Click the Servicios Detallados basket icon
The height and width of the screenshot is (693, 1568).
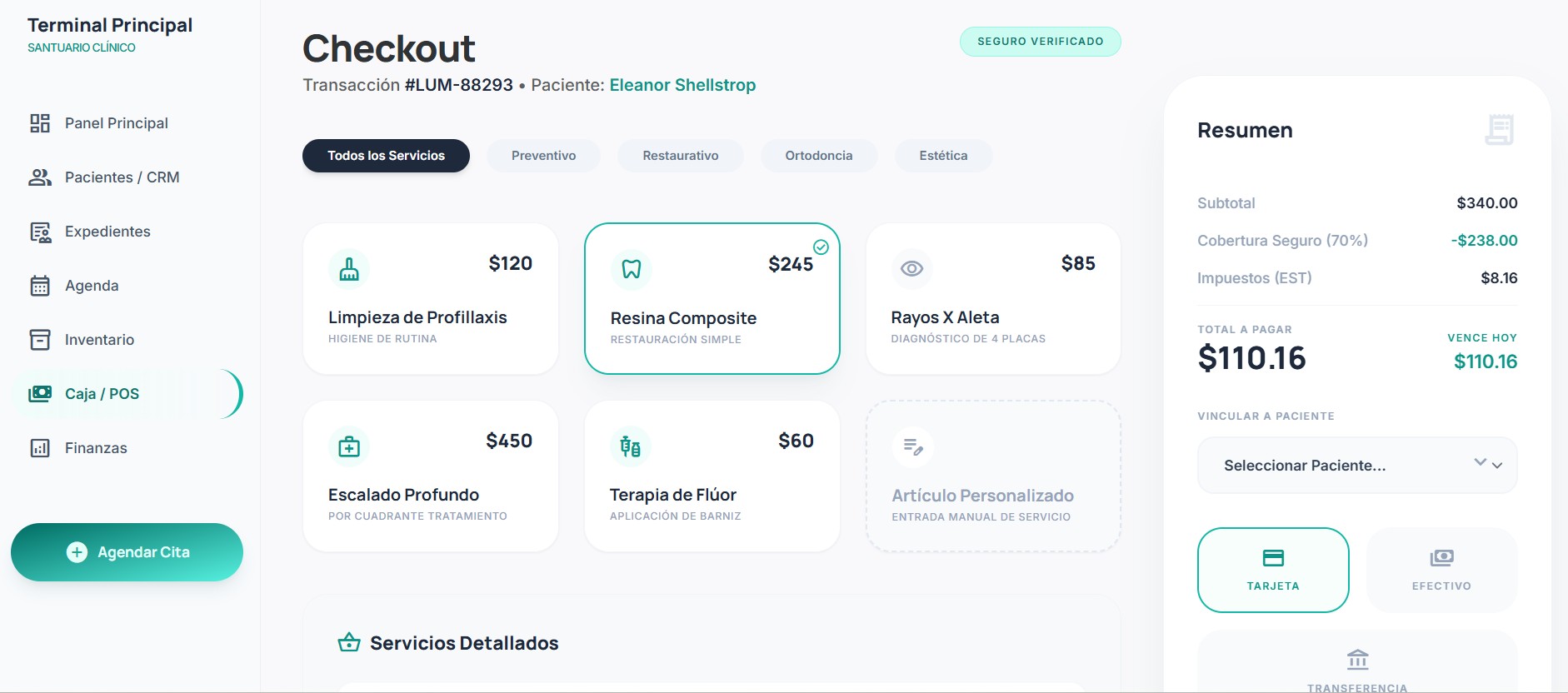point(349,643)
